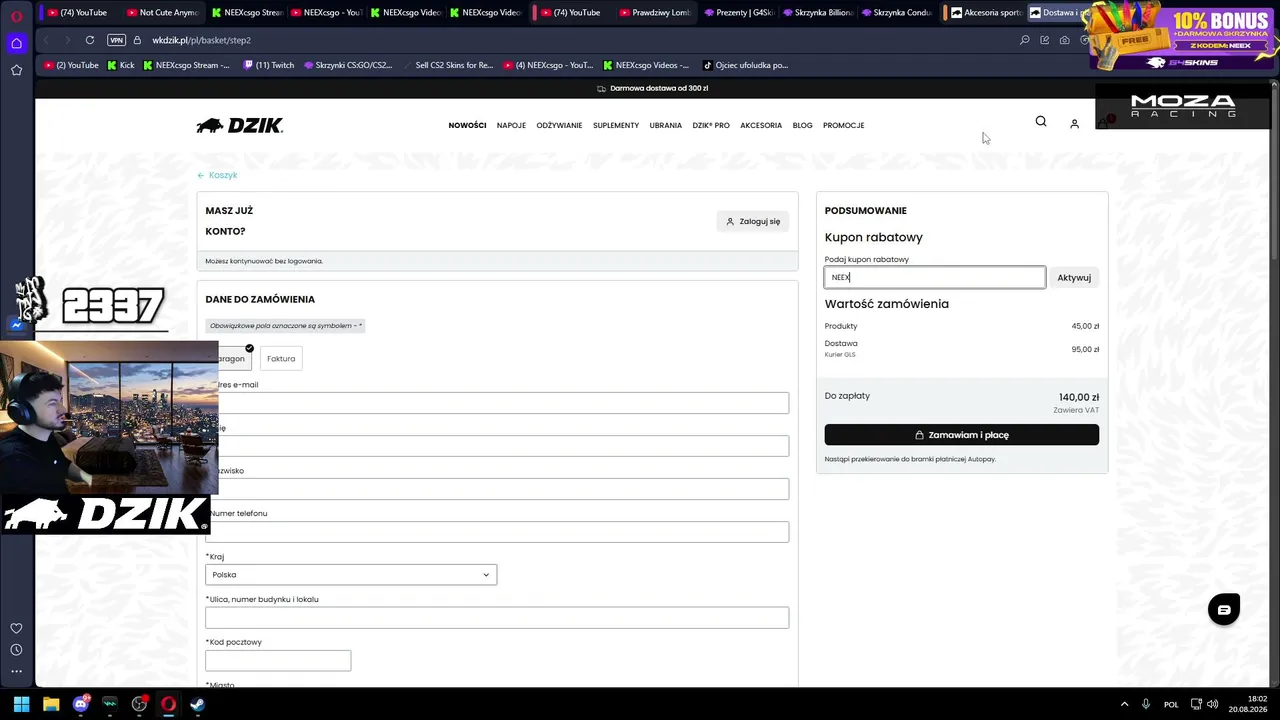Focus the Kod pocztowy input field

[x=278, y=660]
